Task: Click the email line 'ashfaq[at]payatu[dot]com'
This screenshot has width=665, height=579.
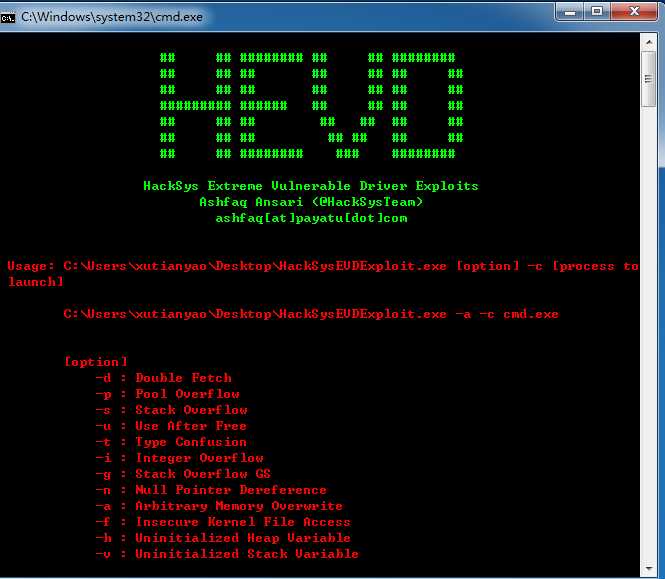Action: [x=311, y=218]
